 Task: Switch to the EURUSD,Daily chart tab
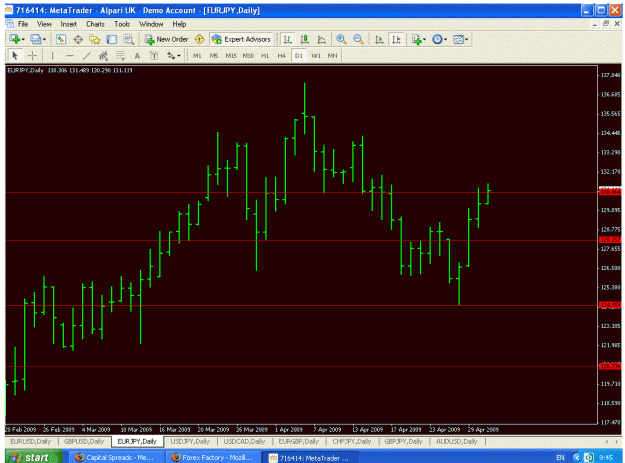pyautogui.click(x=31, y=441)
